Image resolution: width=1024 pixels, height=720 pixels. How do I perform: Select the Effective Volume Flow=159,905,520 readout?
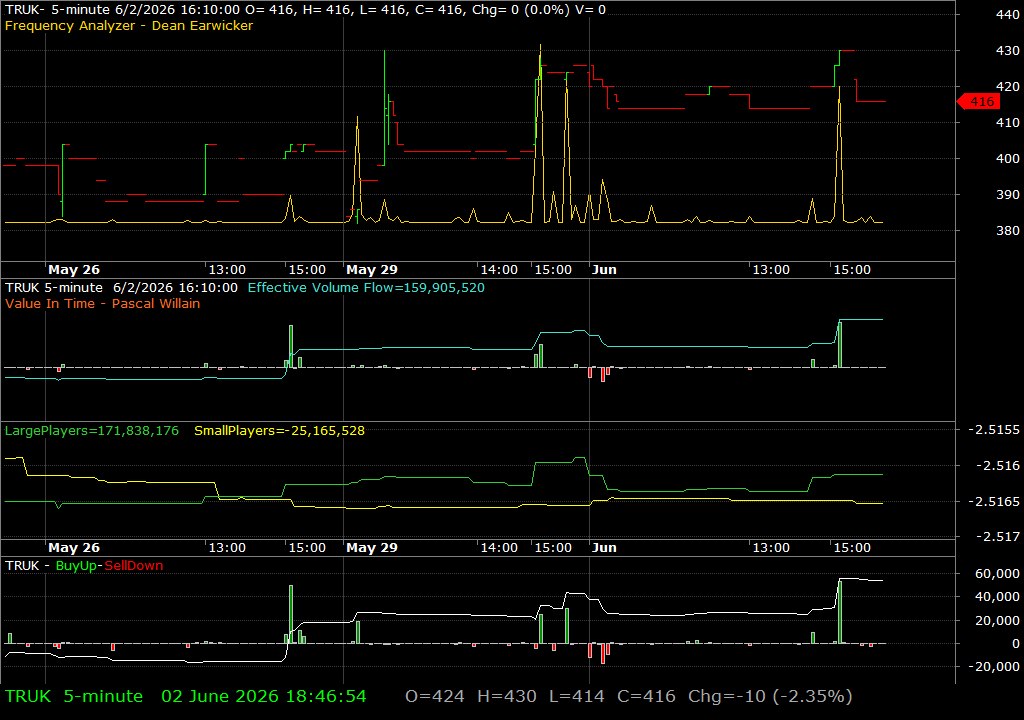point(366,287)
